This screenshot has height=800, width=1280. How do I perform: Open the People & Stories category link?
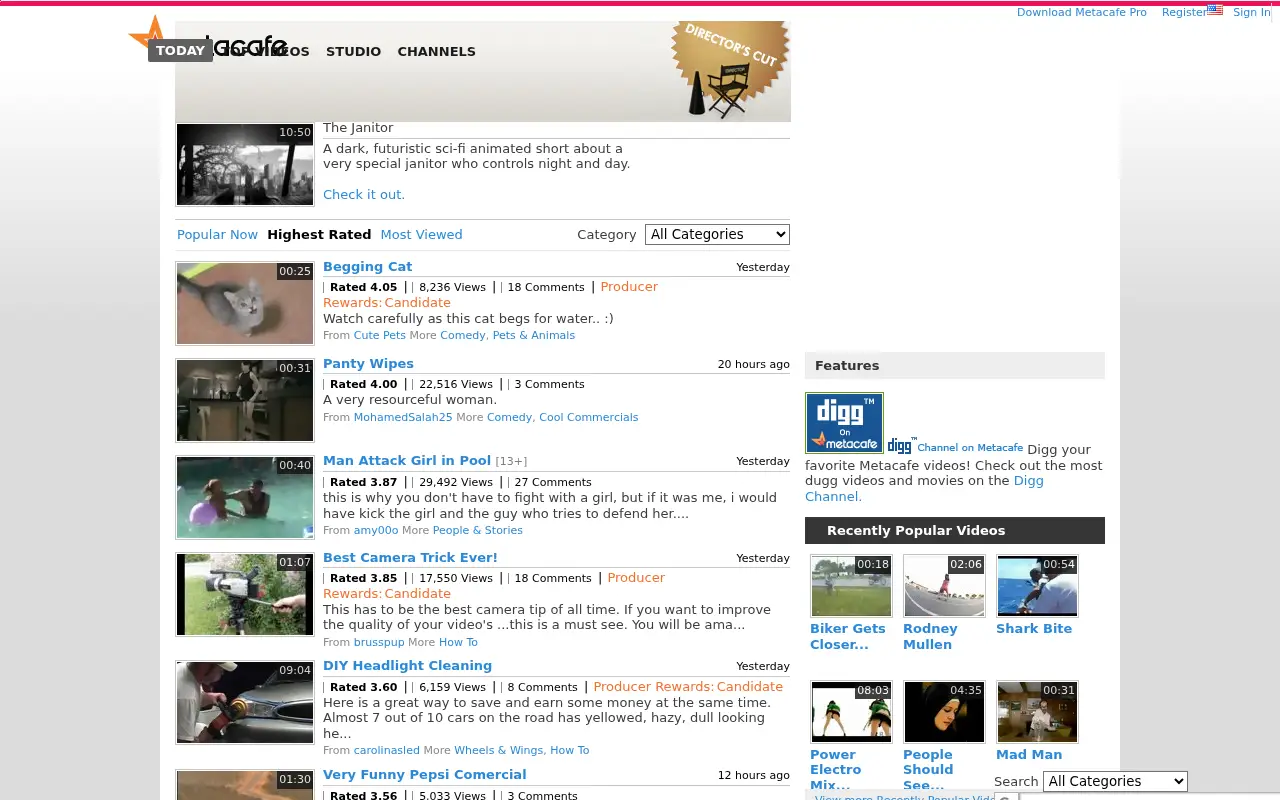(478, 530)
